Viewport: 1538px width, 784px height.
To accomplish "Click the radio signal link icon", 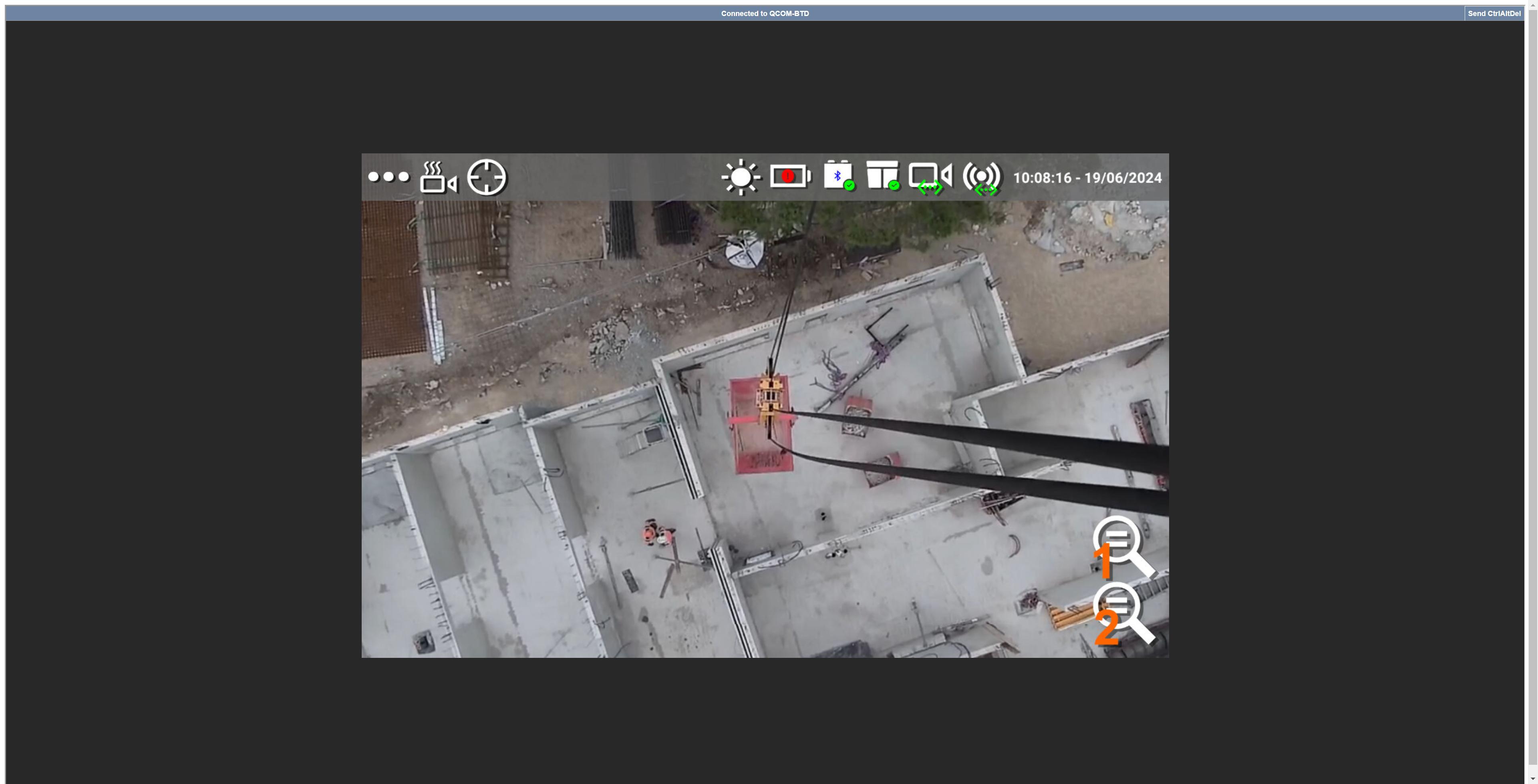I will pos(982,178).
